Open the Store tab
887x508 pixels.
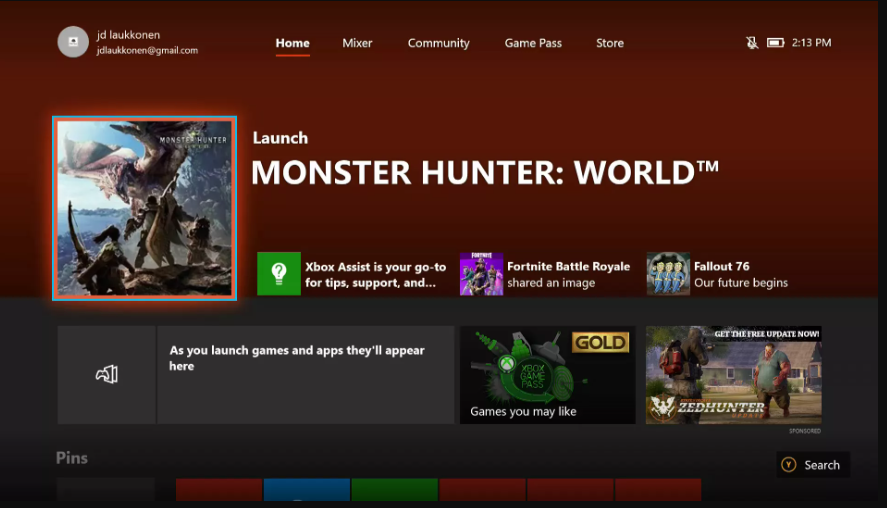[610, 43]
